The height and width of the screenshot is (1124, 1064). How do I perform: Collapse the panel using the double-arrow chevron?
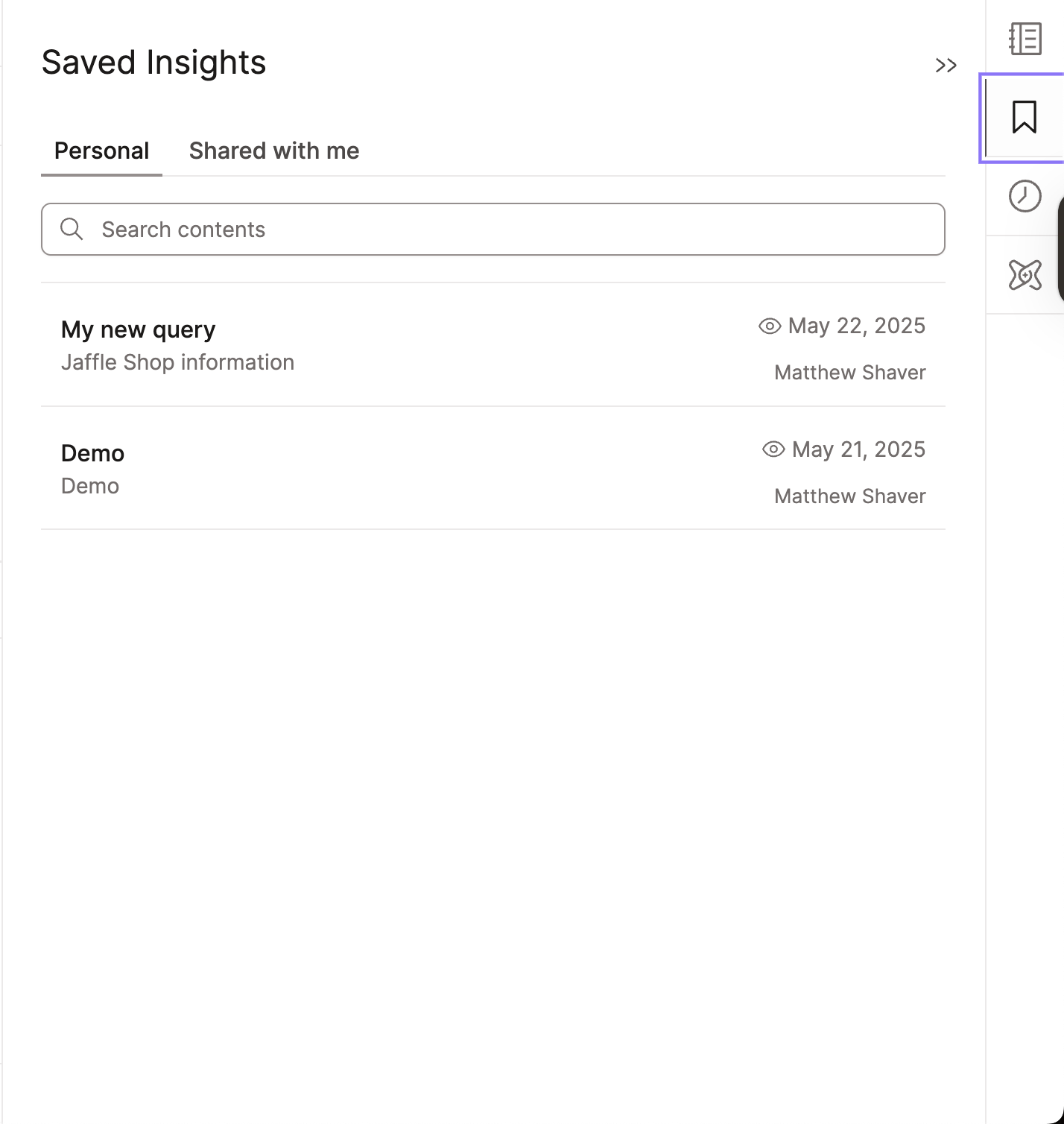coord(946,66)
